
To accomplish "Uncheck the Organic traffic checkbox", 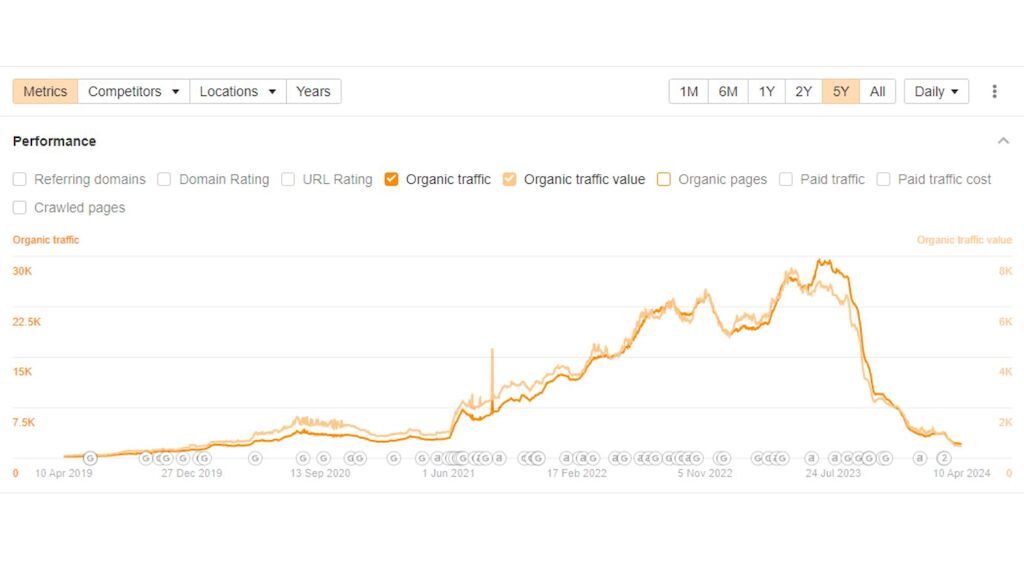I will tap(392, 180).
